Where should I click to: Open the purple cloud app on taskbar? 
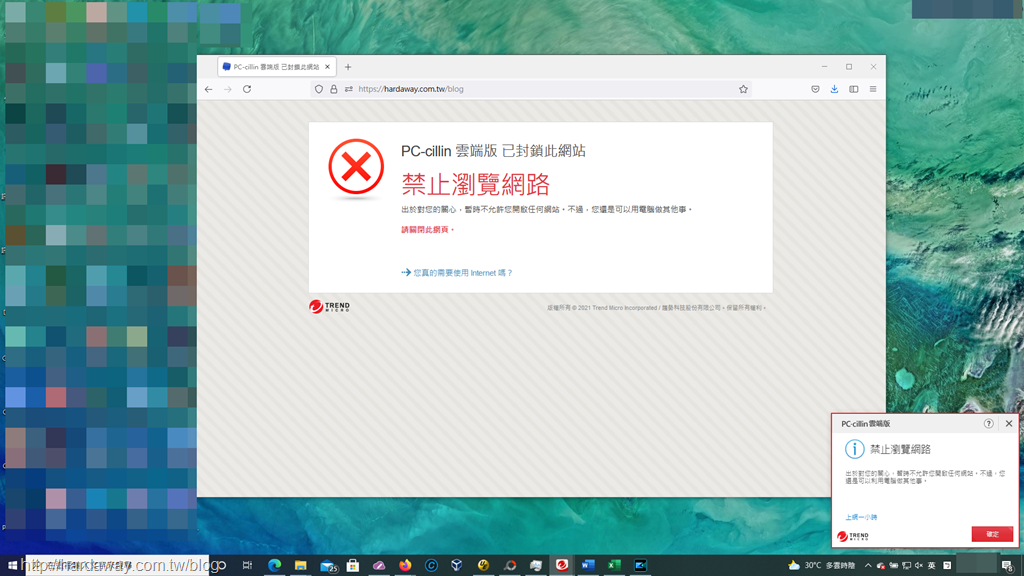coord(379,566)
